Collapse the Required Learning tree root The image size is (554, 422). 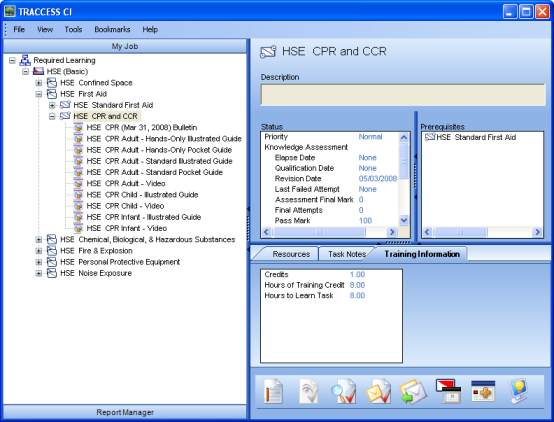click(x=12, y=60)
